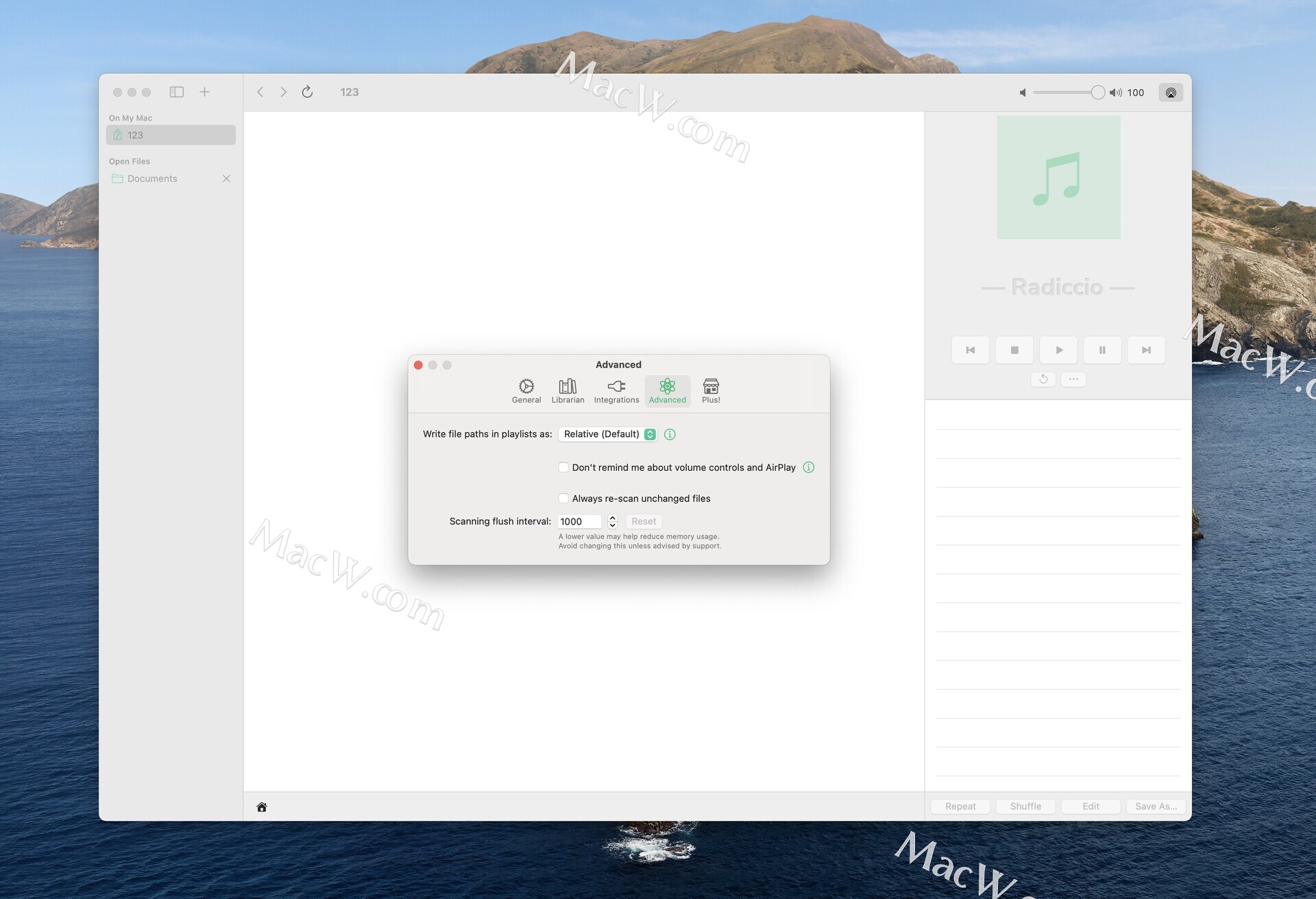Set volume to maximum via loud speaker icon

(1116, 93)
